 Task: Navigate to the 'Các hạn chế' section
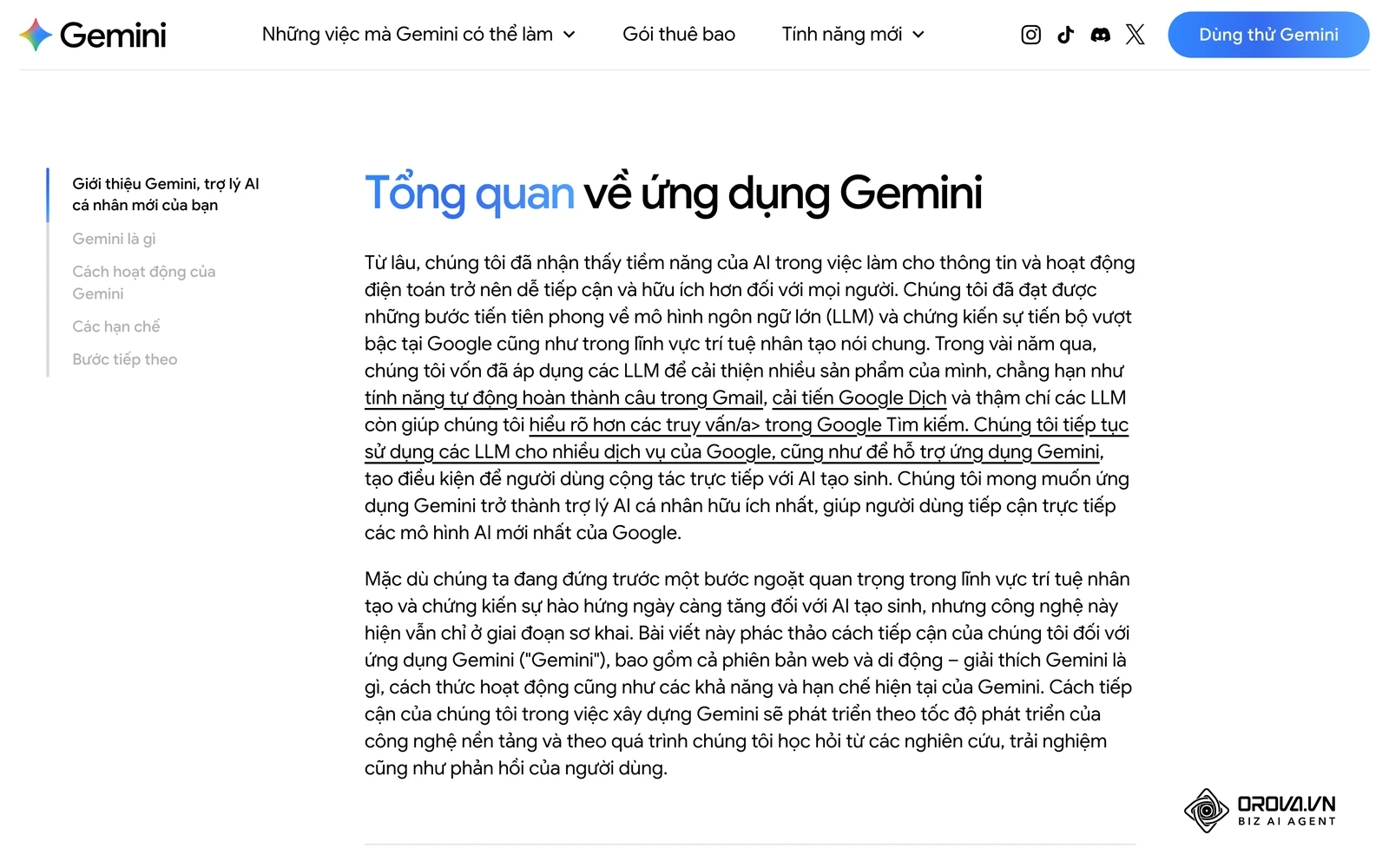pos(116,326)
